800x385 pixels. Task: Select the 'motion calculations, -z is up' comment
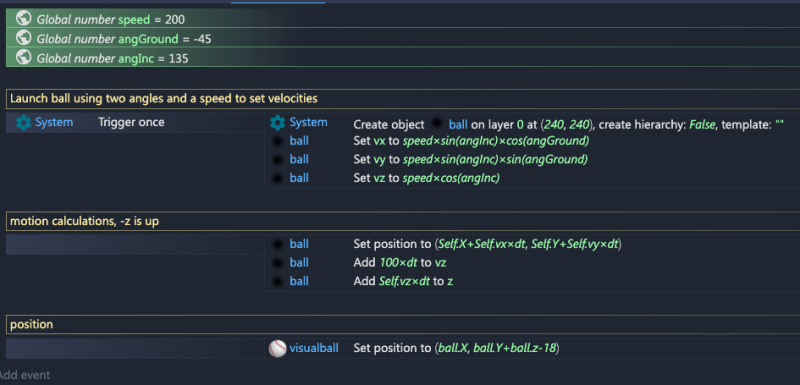(x=403, y=221)
